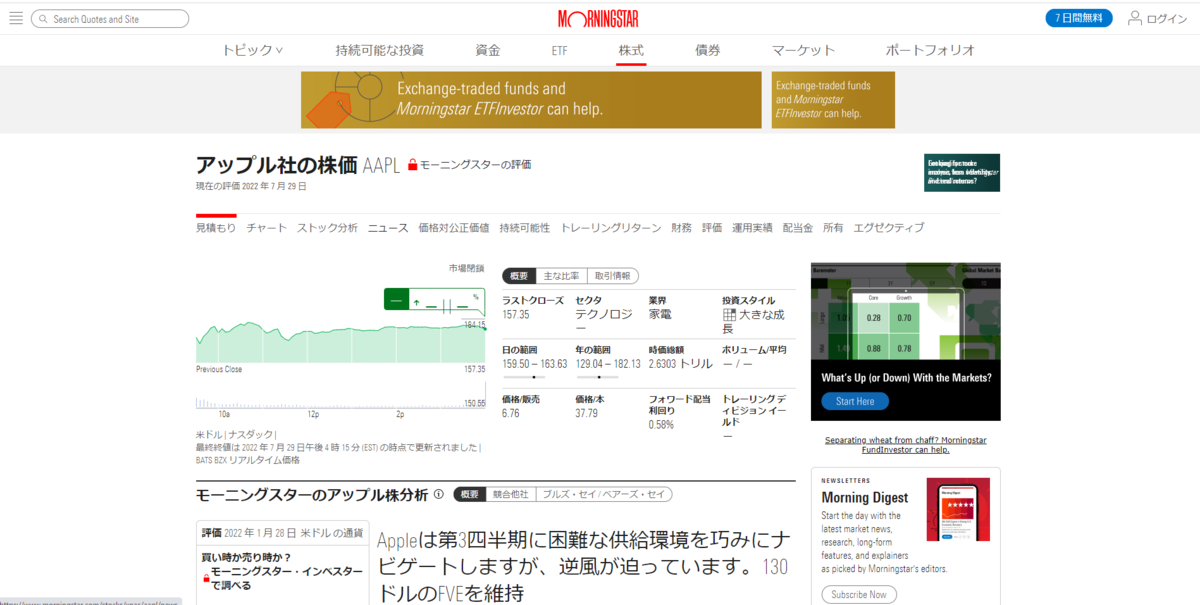
Task: Click the Subscribe Now button
Action: (859, 594)
